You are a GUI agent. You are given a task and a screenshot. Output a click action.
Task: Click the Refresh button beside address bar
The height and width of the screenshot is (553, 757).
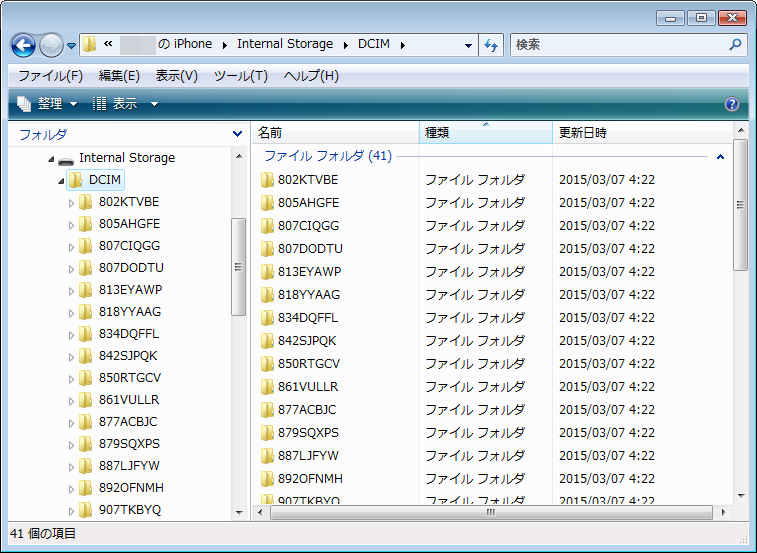pyautogui.click(x=491, y=45)
